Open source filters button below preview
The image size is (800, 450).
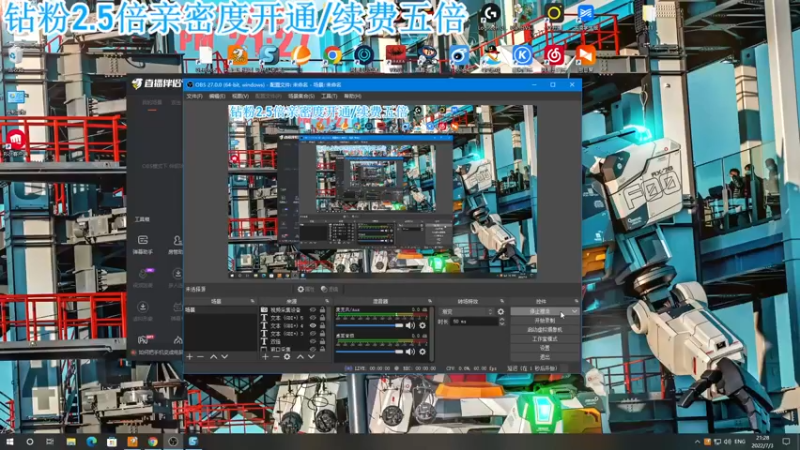330,289
